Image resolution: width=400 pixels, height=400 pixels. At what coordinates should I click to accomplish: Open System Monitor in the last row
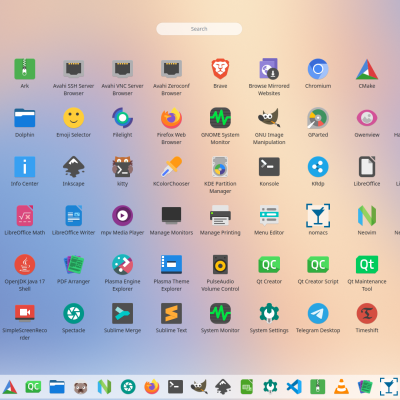pos(220,313)
